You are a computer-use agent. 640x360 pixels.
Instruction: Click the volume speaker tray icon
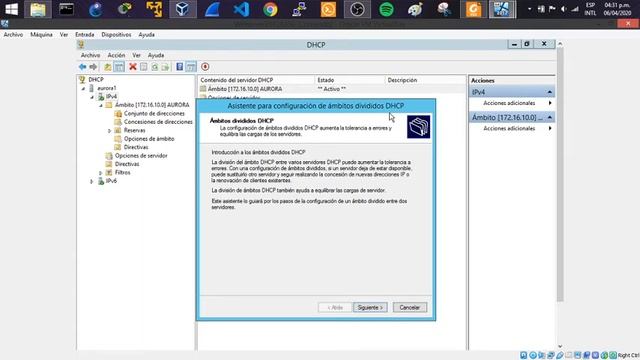pyautogui.click(x=564, y=9)
